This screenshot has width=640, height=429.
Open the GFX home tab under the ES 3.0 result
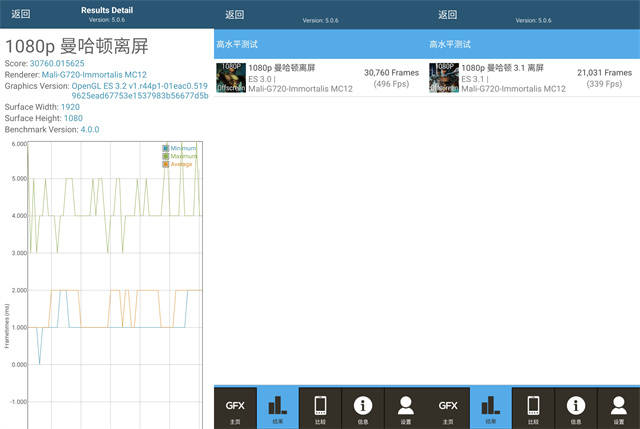click(235, 408)
